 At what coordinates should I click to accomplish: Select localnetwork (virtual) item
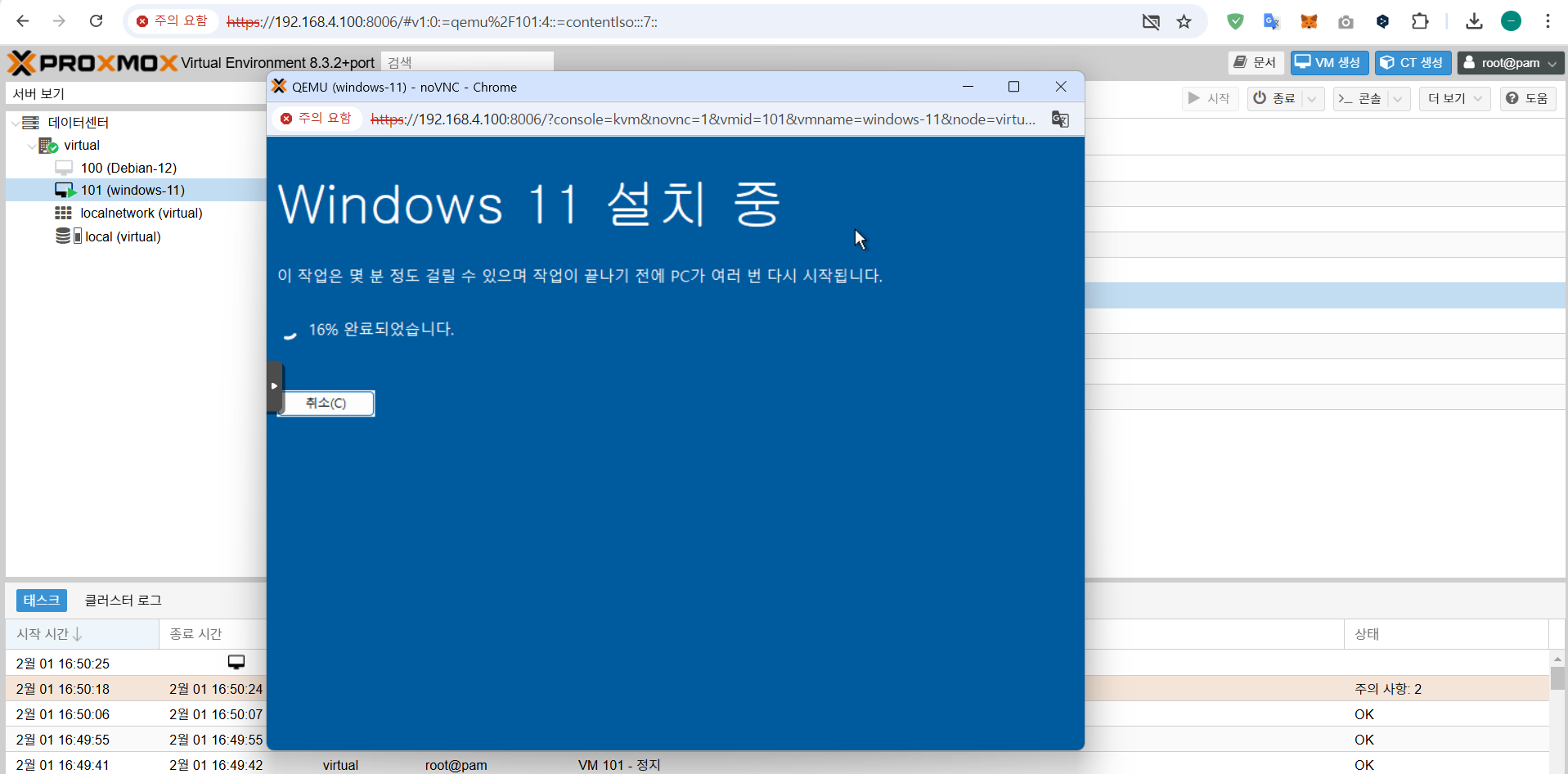pos(142,213)
